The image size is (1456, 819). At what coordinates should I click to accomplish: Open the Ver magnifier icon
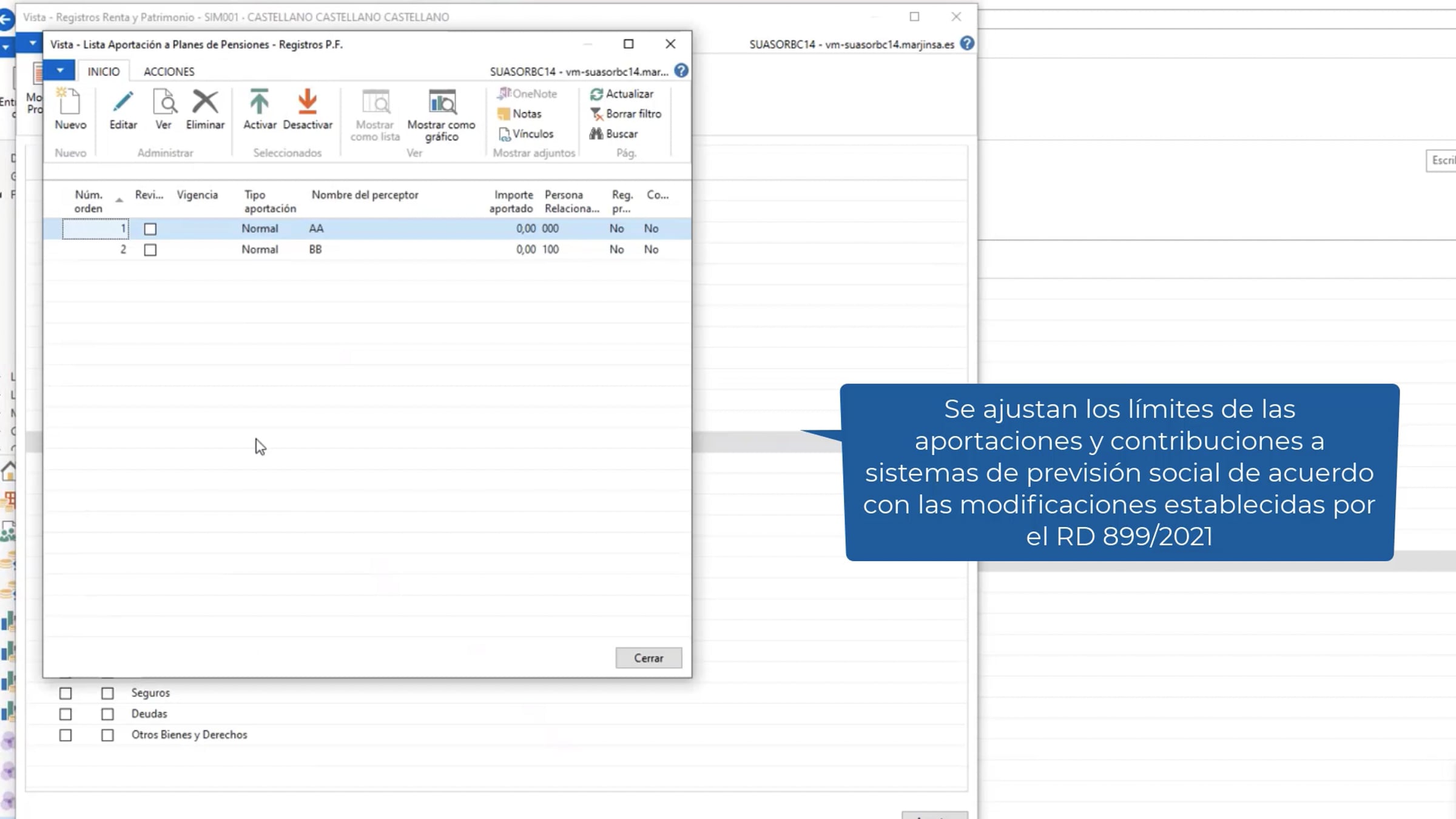pyautogui.click(x=164, y=102)
